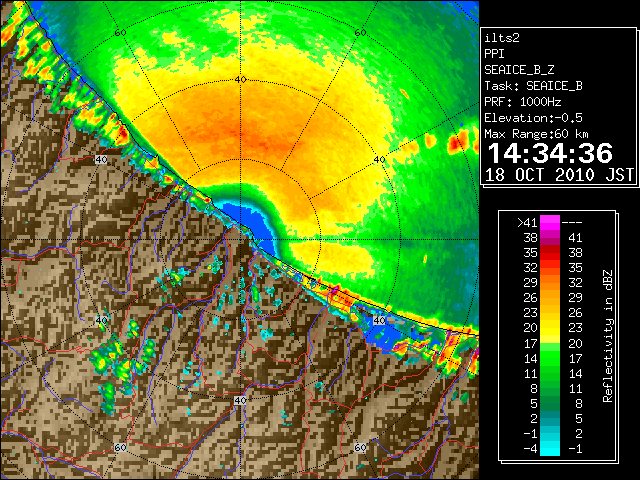Click the "ilts2" radar name text
Image resolution: width=640 pixels, height=480 pixels.
click(502, 38)
